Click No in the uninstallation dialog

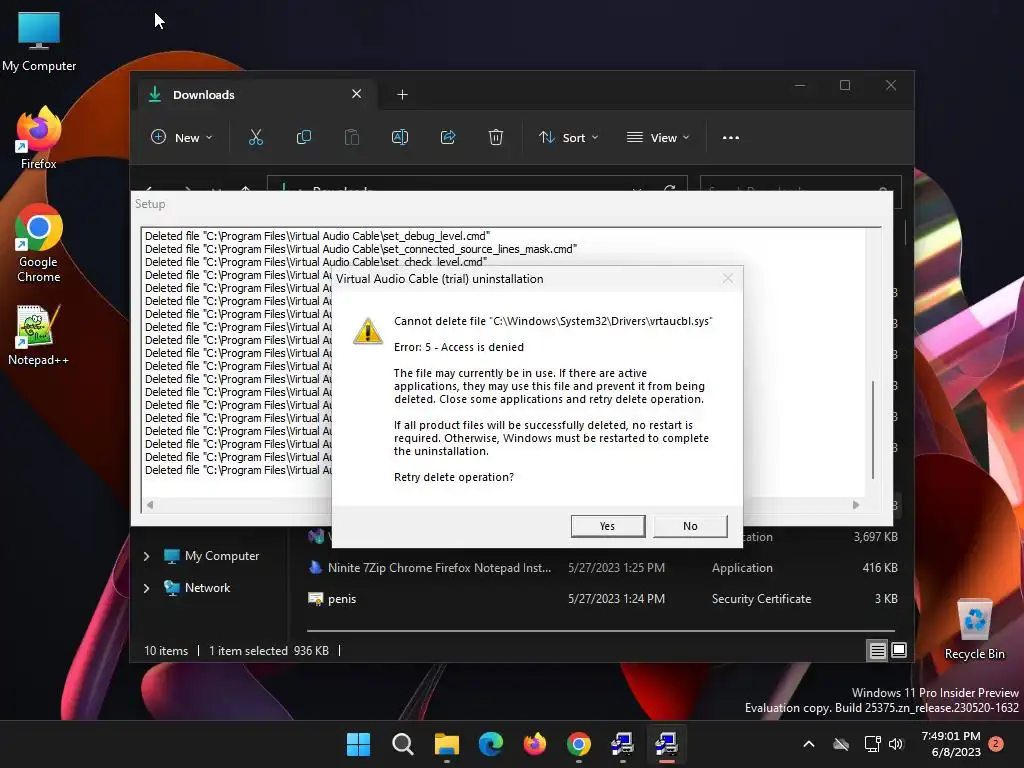point(690,526)
